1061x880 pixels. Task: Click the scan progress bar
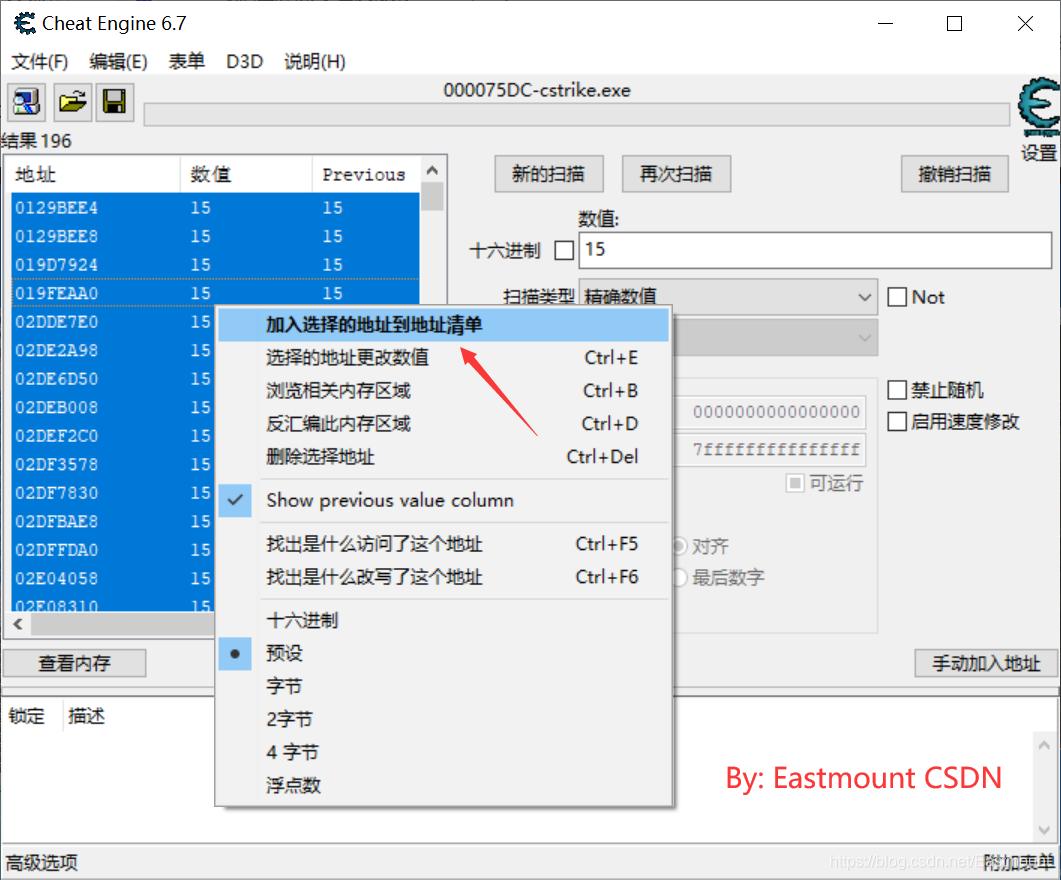click(x=577, y=114)
